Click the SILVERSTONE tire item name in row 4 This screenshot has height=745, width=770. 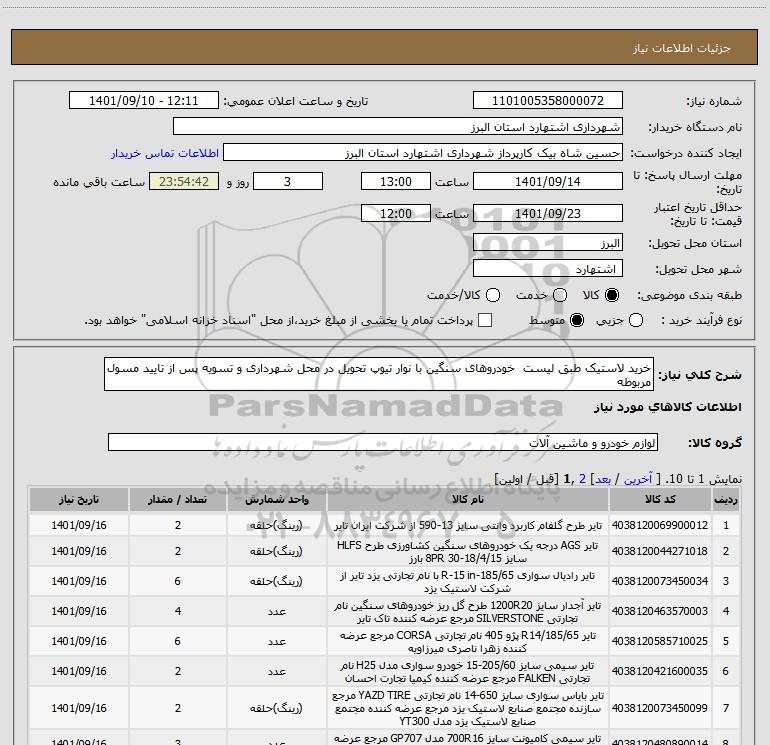tap(468, 612)
